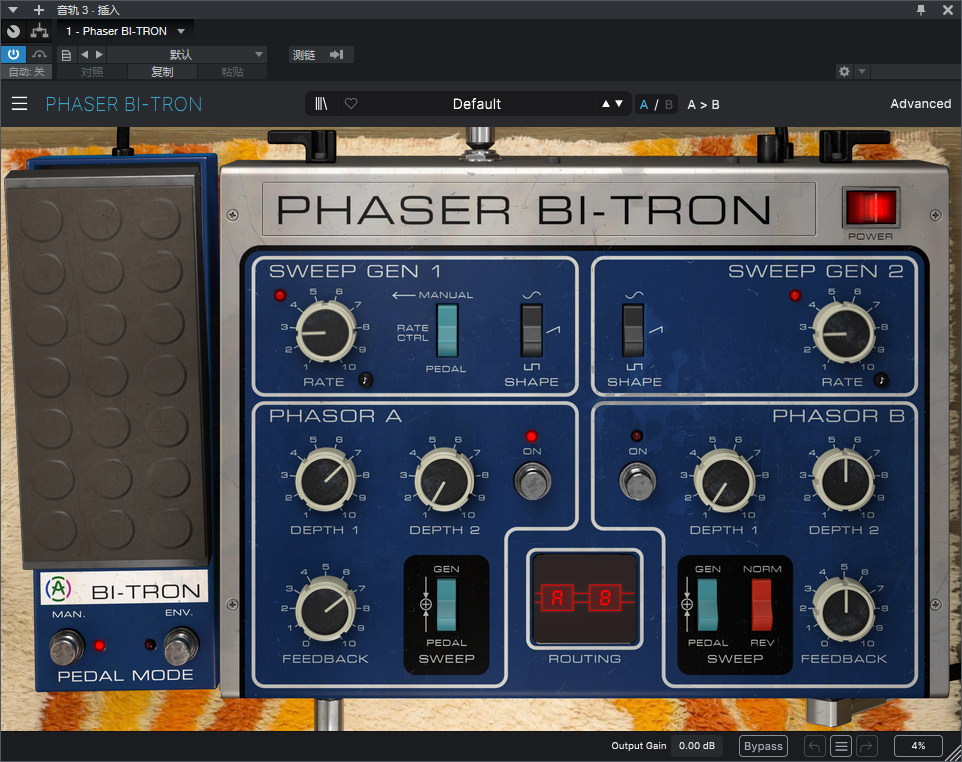Adjust the Phasor A DEPTH 1 knob

[326, 480]
